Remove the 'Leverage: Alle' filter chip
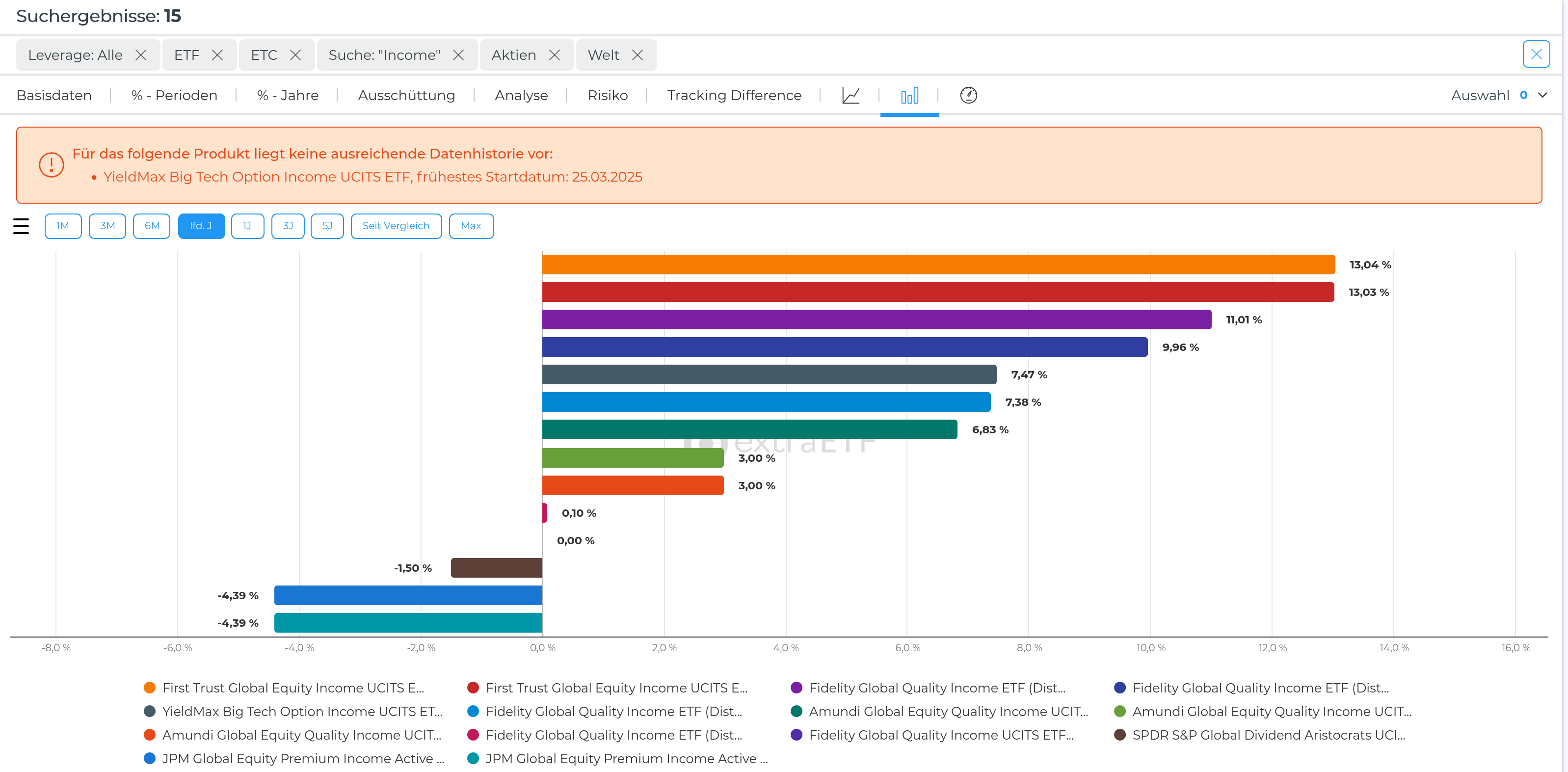Screen dimensions: 1568x772 click(141, 55)
